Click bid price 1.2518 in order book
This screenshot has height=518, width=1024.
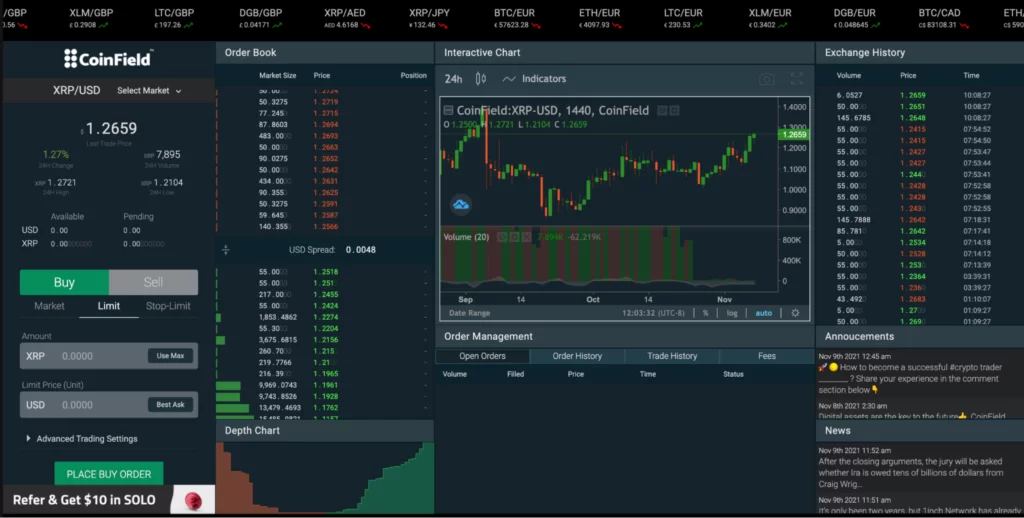[325, 272]
